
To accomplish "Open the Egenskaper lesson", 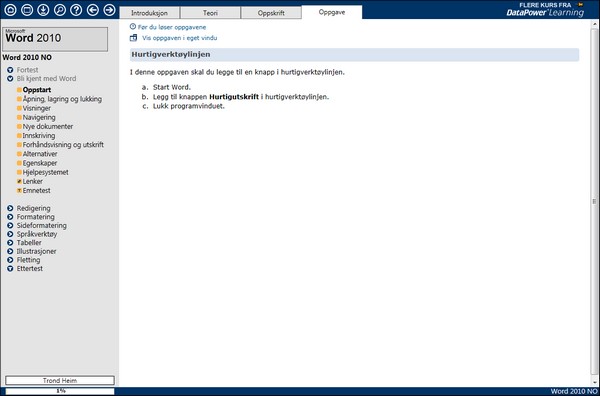I will (40, 163).
